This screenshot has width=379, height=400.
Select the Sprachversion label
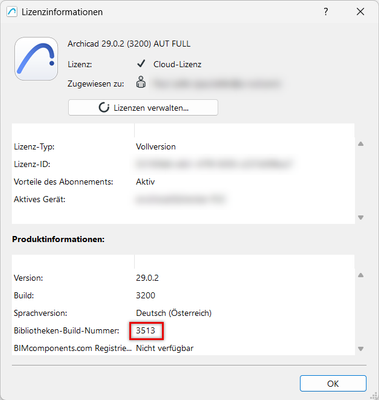click(x=40, y=313)
